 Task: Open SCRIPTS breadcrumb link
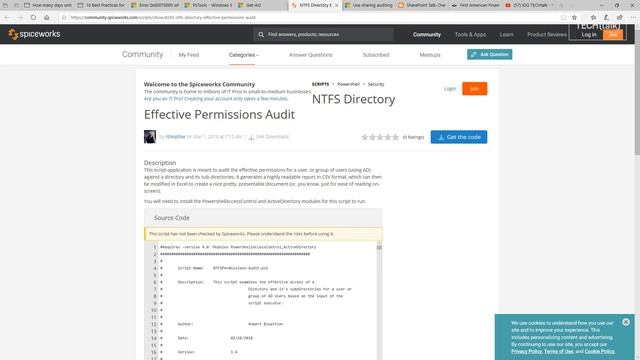[320, 84]
